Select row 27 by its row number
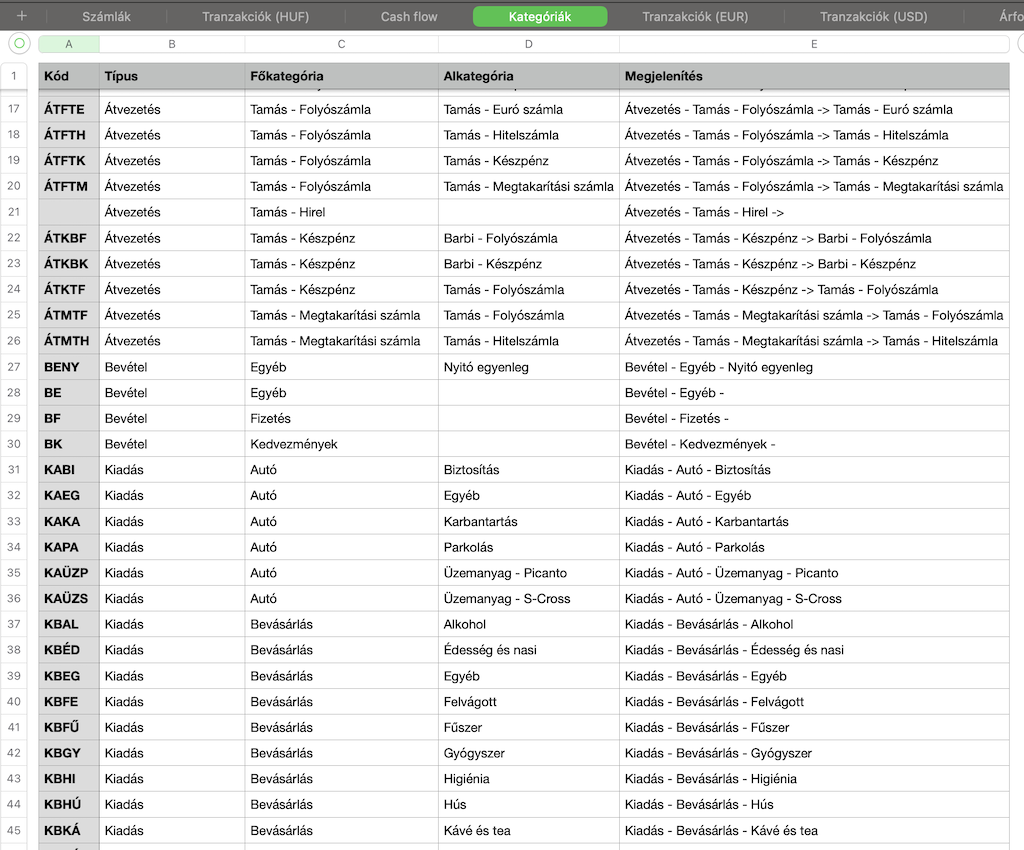The height and width of the screenshot is (850, 1024). [14, 367]
